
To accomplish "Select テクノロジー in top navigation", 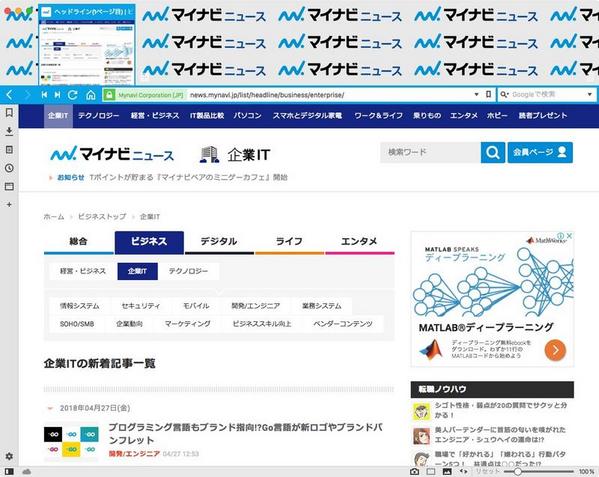I will pos(99,115).
